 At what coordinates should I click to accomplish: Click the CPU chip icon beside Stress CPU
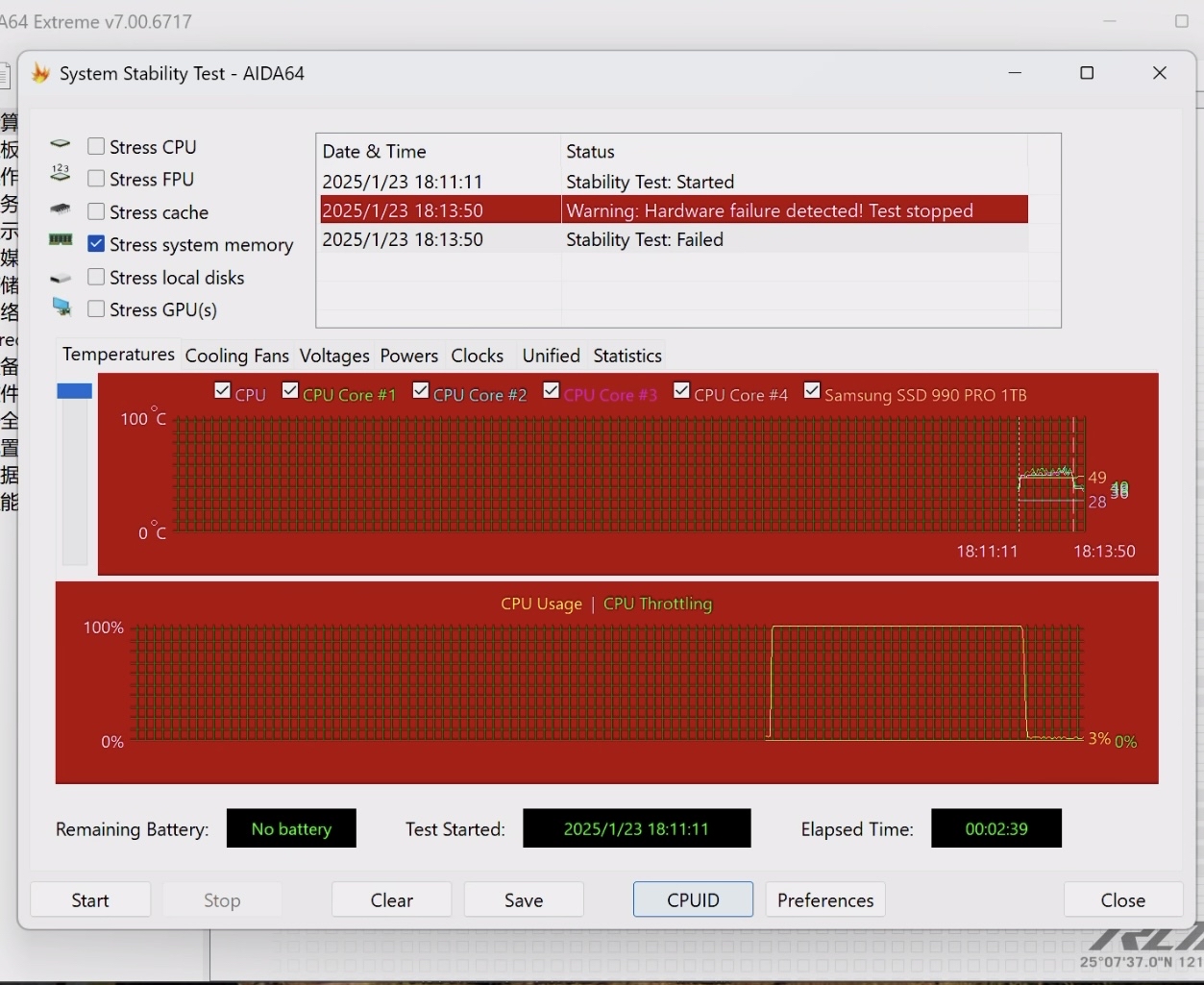61,145
